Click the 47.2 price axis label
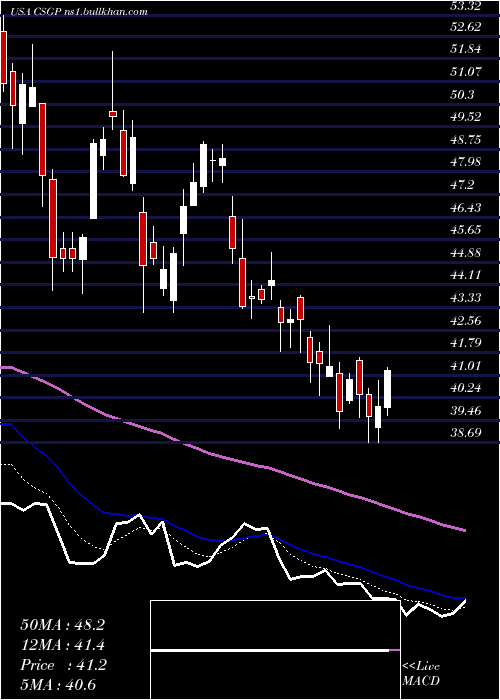The height and width of the screenshot is (700, 500). click(x=462, y=185)
